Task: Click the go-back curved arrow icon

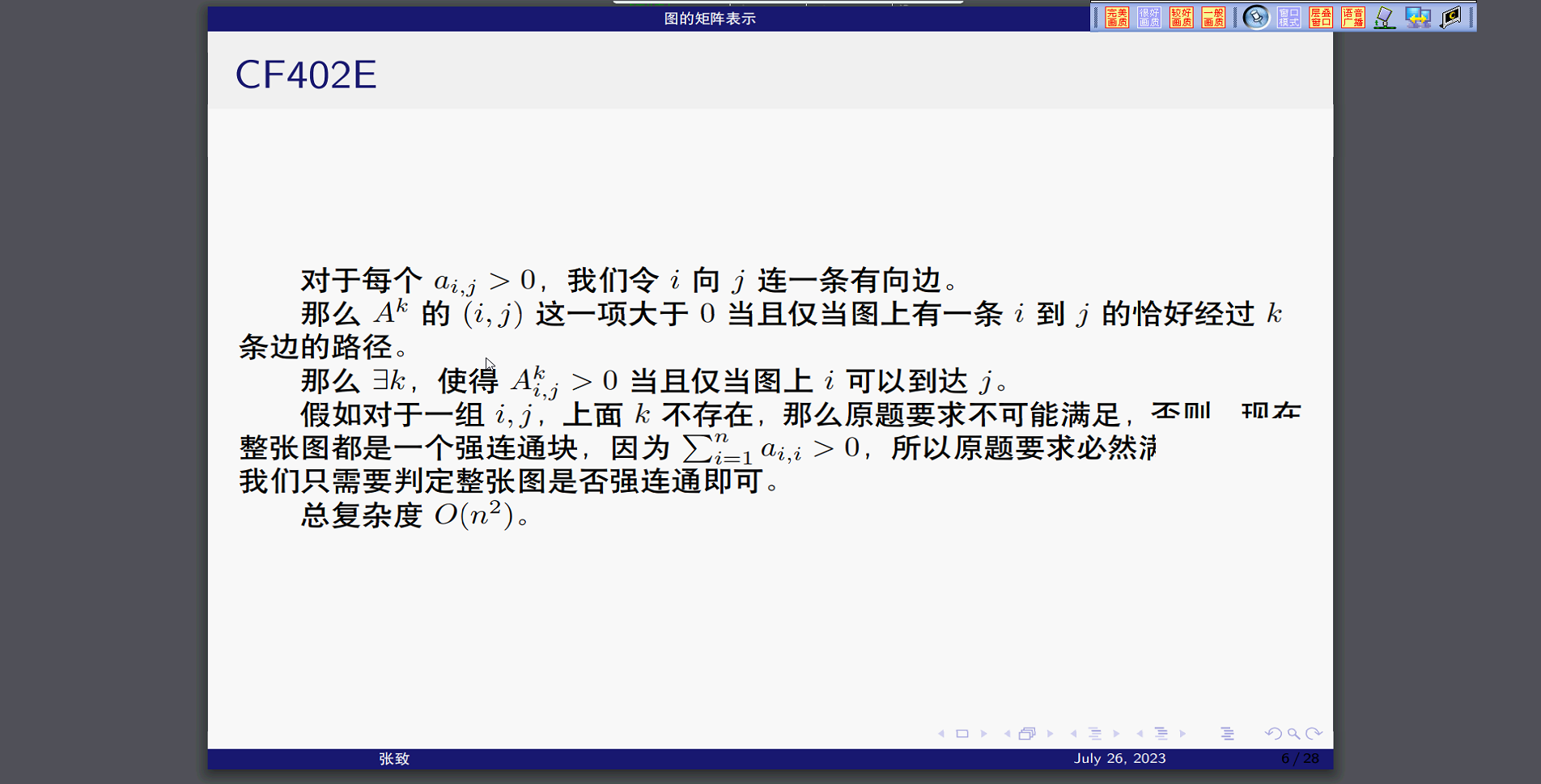Action: (x=1273, y=734)
